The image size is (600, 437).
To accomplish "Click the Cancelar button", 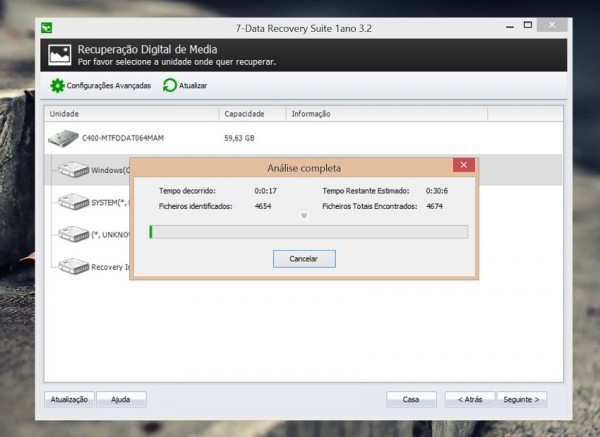I will pos(304,259).
